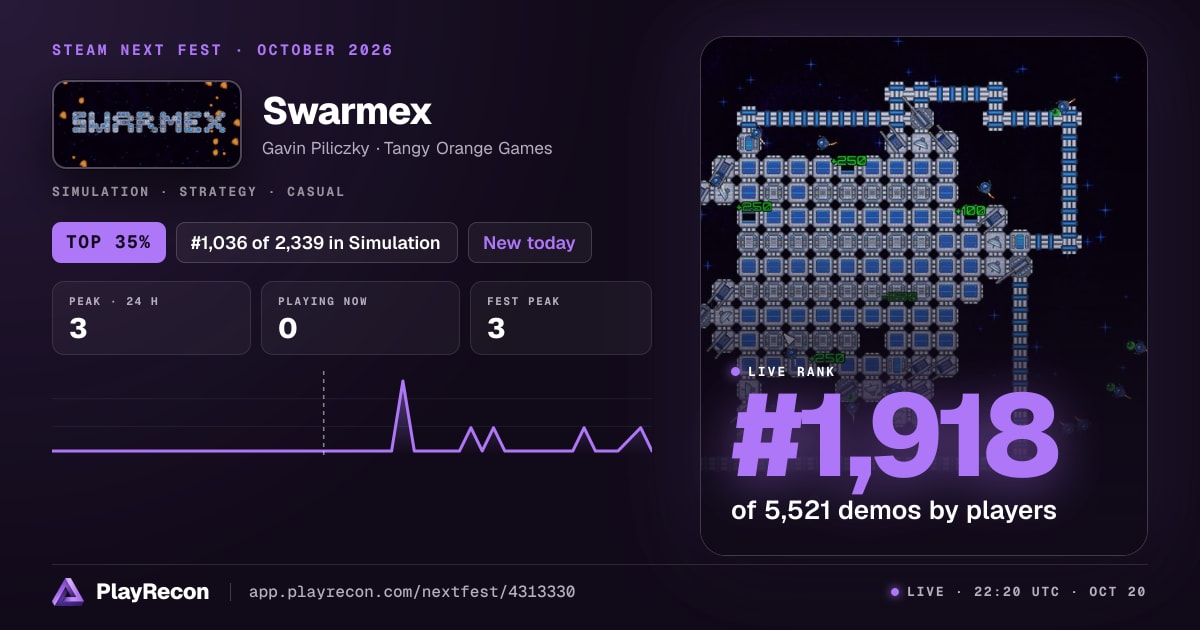1200x630 pixels.
Task: Open the app.playrecon.com/nextfest/4313330 link
Action: click(x=411, y=592)
